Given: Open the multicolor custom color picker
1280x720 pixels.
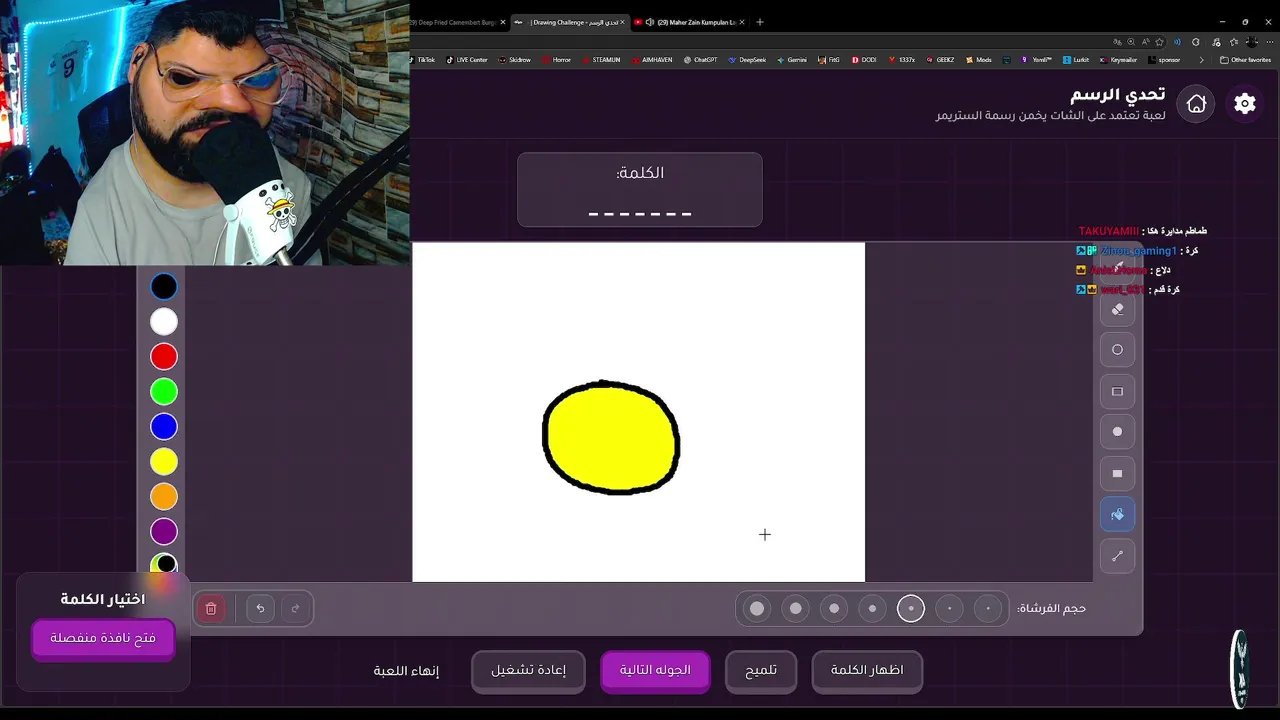Looking at the screenshot, I should pyautogui.click(x=164, y=565).
